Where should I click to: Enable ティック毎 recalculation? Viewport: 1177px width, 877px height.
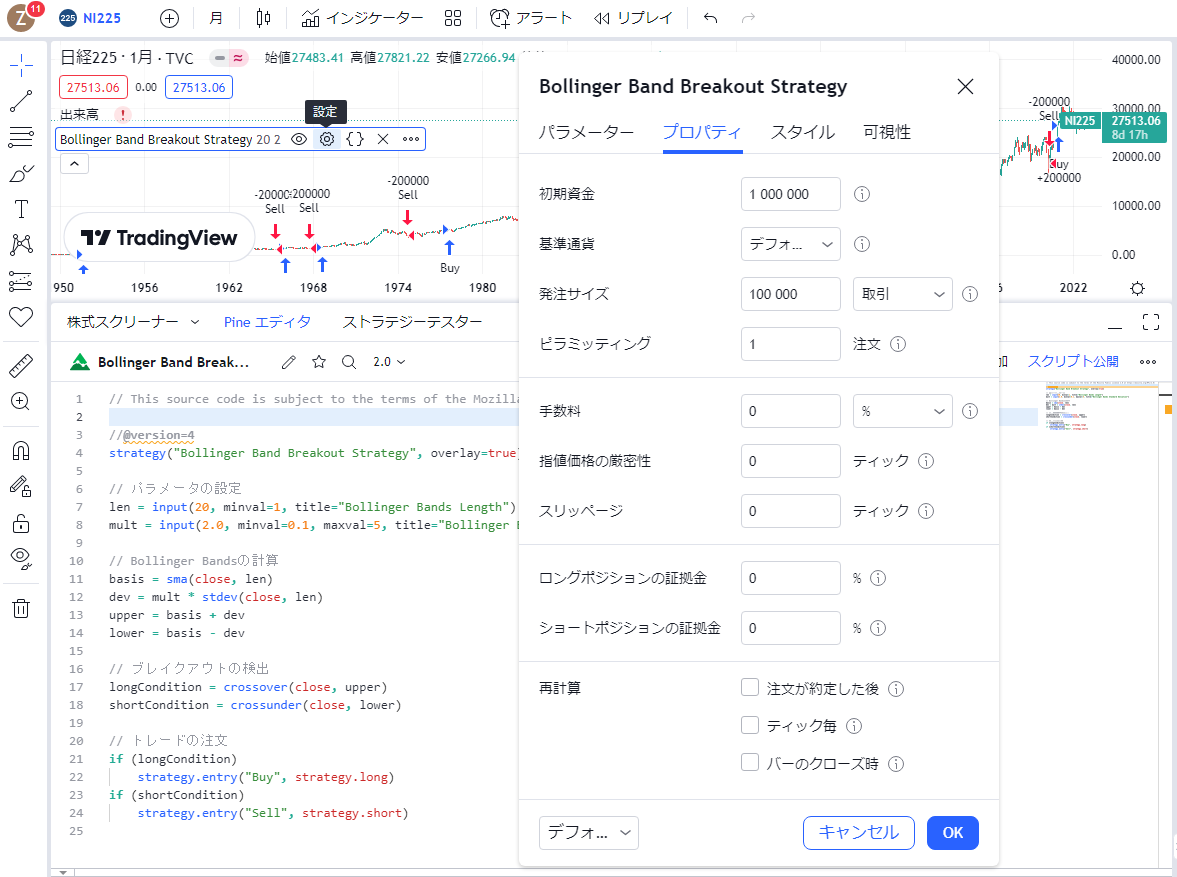(749, 724)
